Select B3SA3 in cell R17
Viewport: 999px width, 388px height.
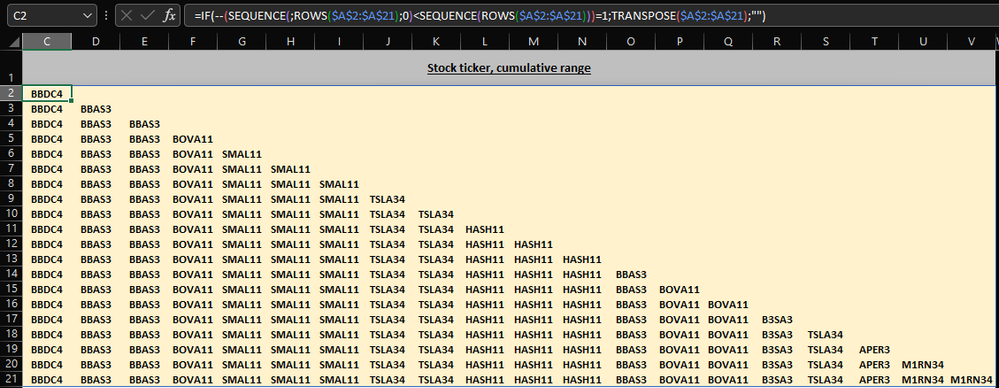tap(777, 319)
